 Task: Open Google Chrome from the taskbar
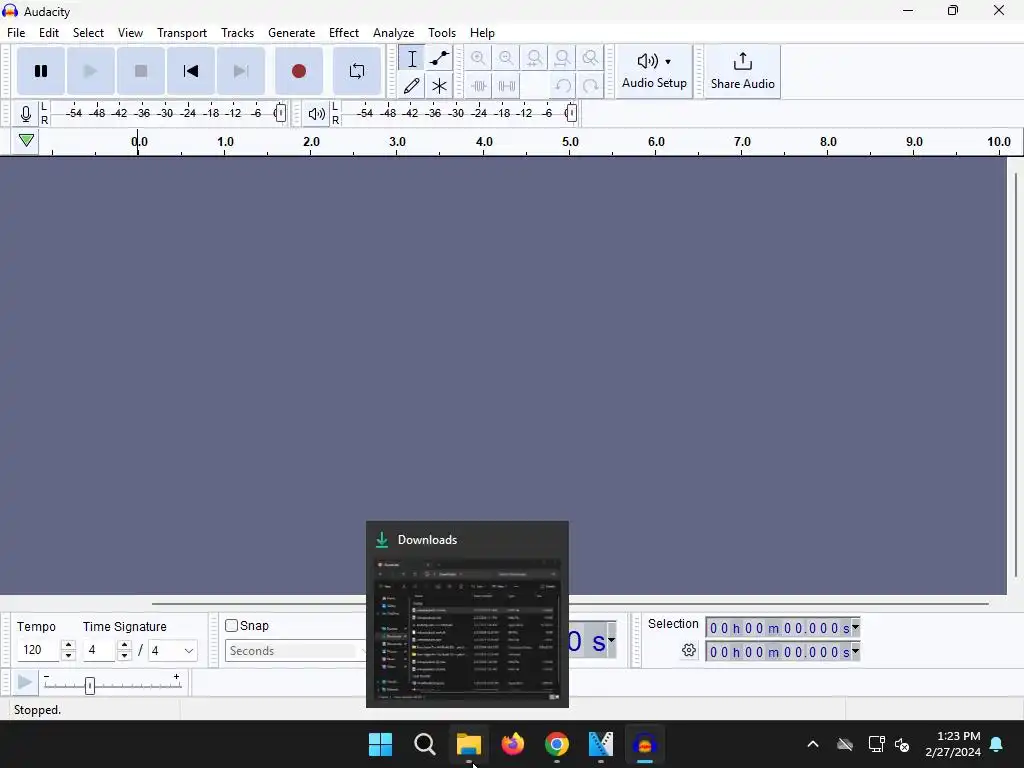(x=556, y=744)
